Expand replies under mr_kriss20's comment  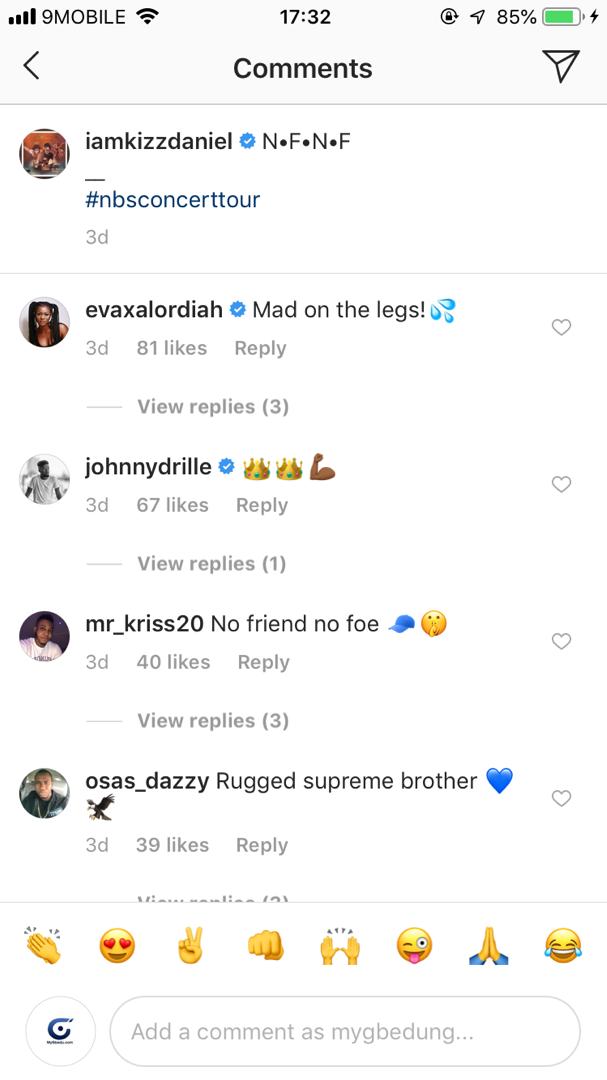[211, 720]
